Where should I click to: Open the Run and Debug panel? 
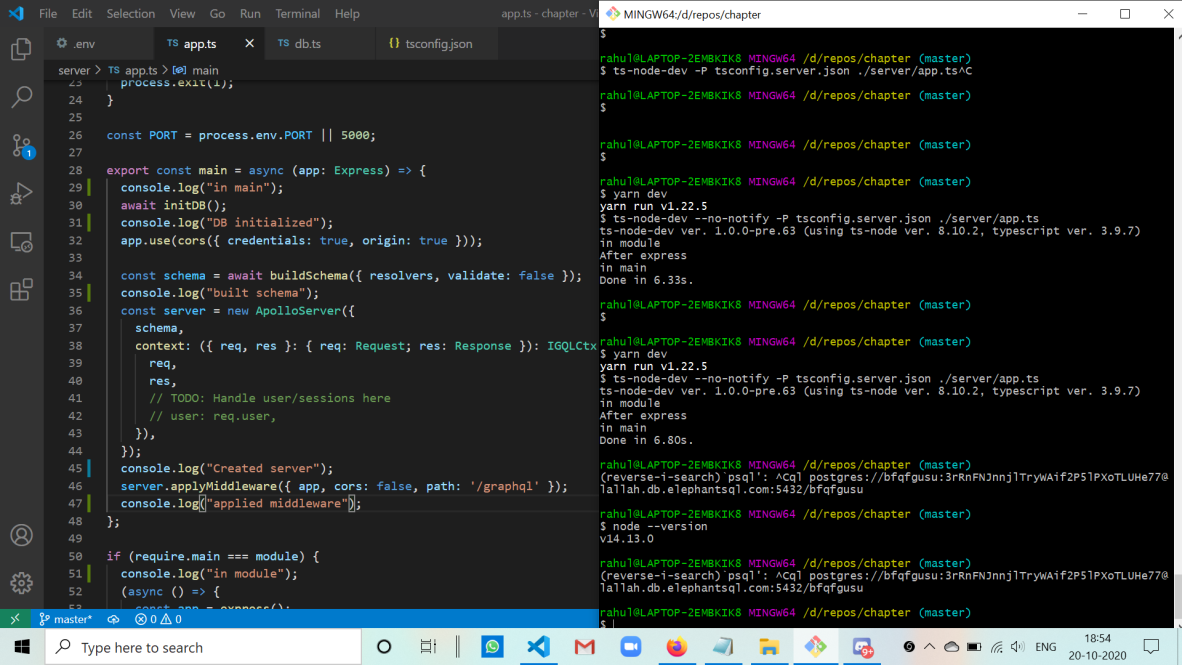(21, 194)
